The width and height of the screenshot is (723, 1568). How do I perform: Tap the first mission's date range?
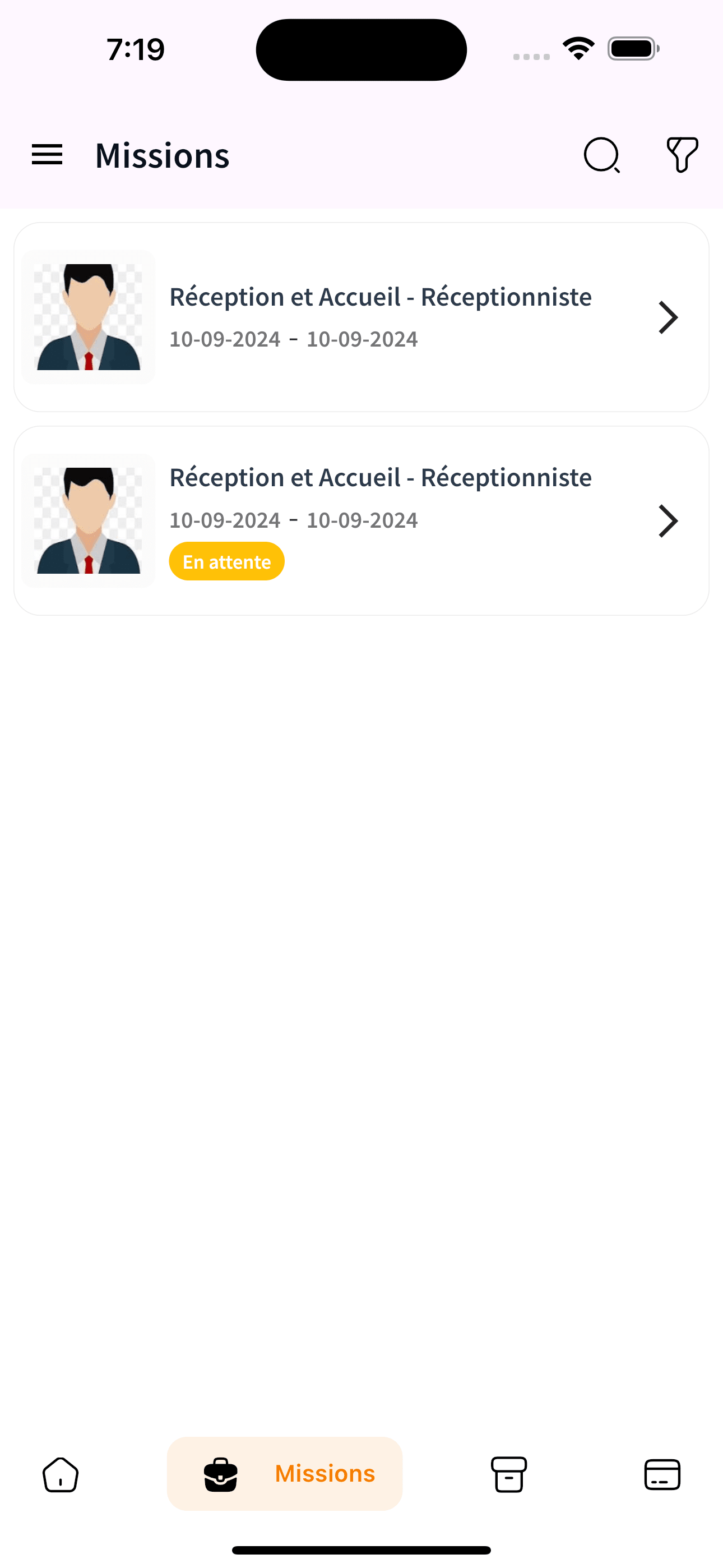pos(293,339)
